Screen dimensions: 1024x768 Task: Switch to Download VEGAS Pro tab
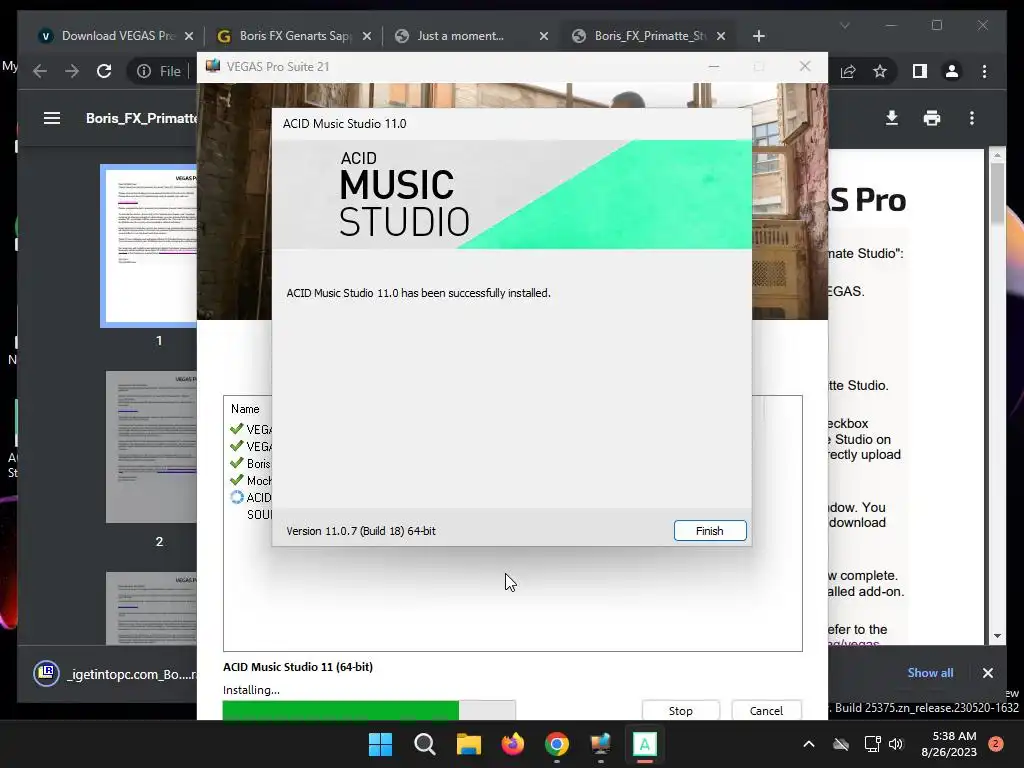pos(118,36)
